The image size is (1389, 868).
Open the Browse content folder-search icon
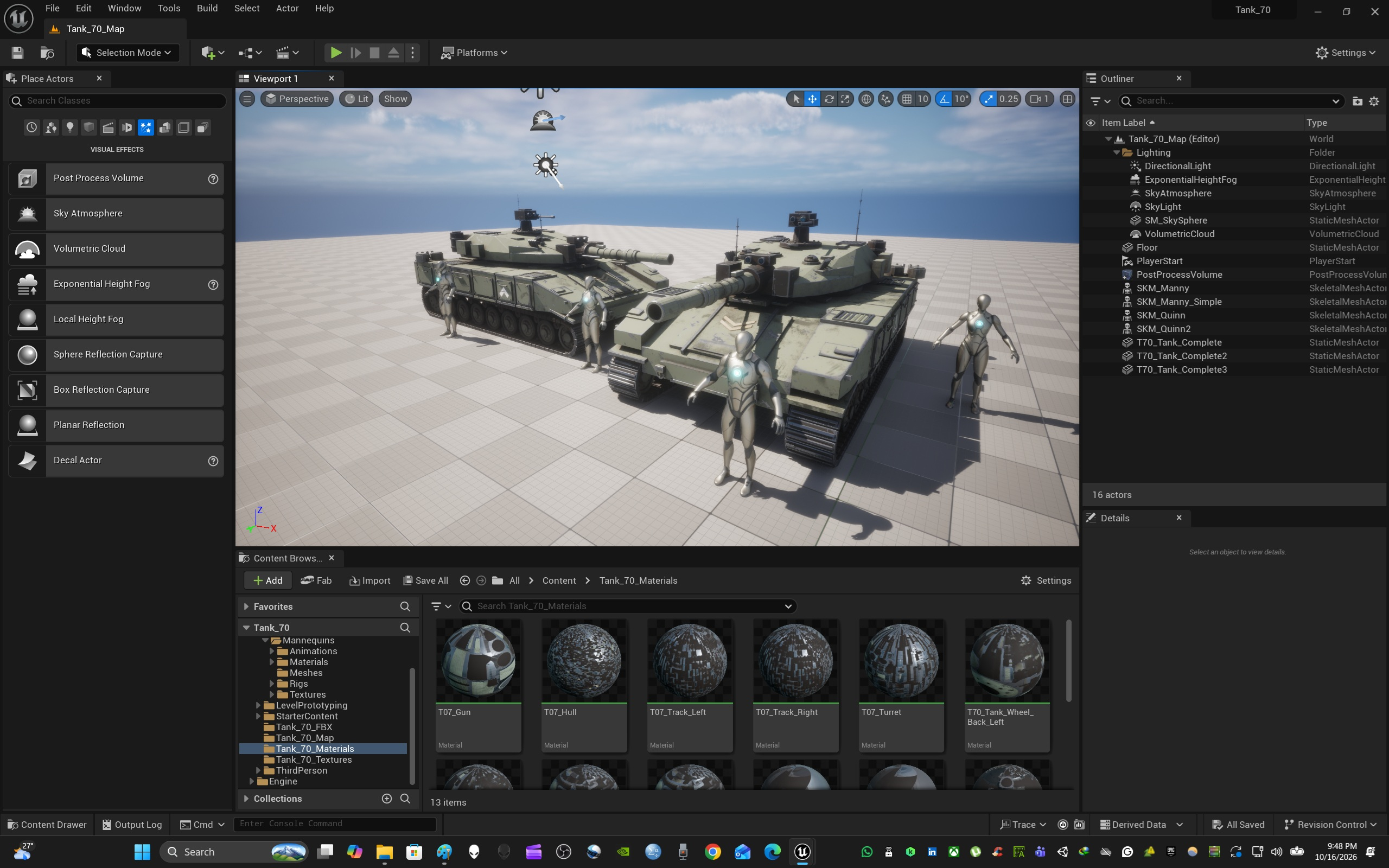pos(47,53)
